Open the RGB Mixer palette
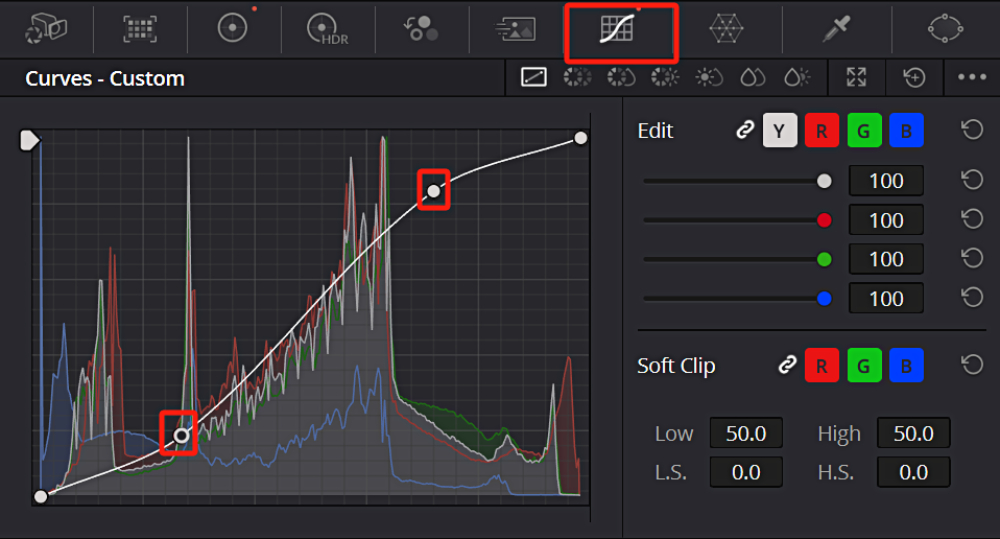This screenshot has height=539, width=1000. 421,29
